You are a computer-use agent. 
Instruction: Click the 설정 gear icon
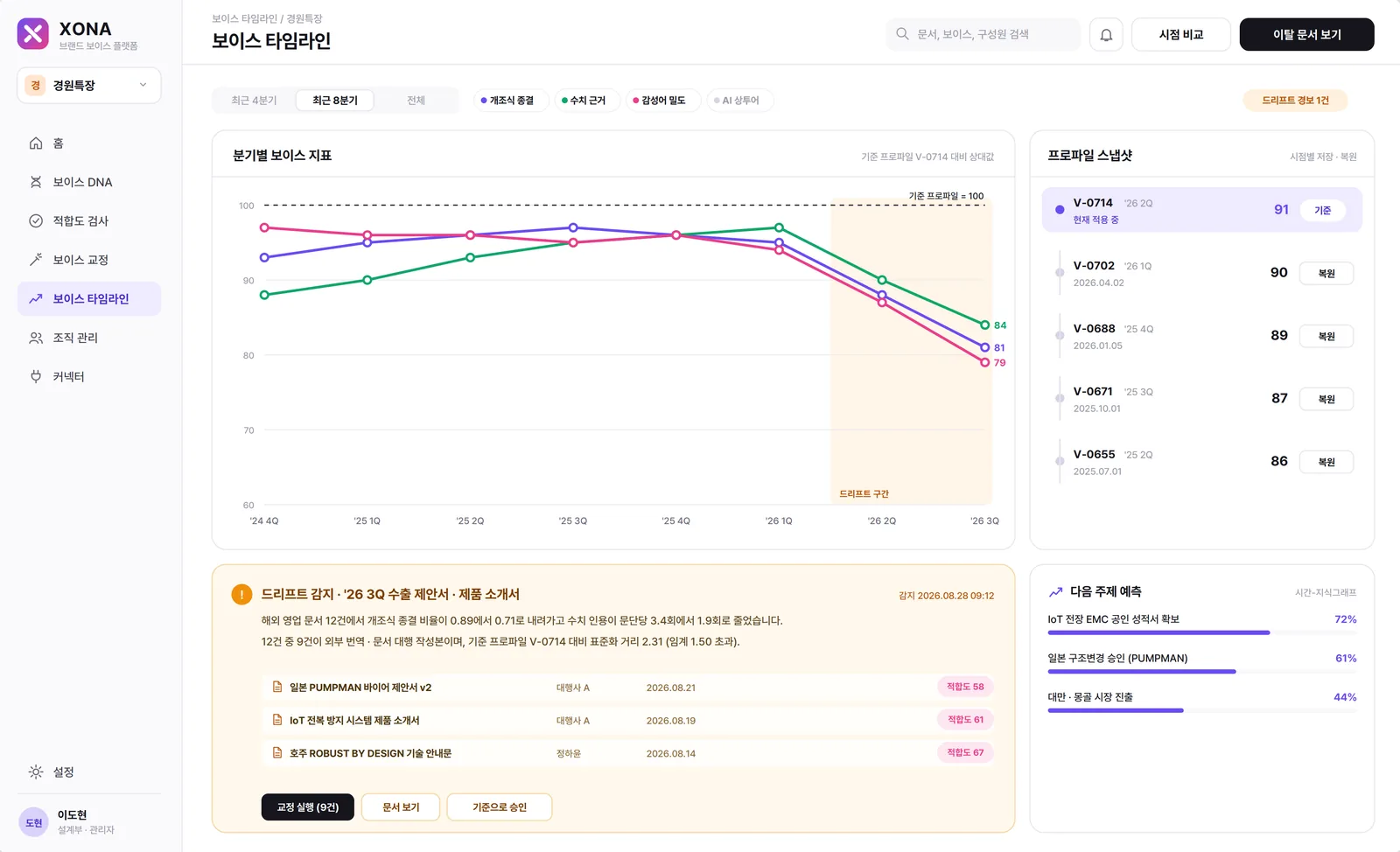[36, 772]
